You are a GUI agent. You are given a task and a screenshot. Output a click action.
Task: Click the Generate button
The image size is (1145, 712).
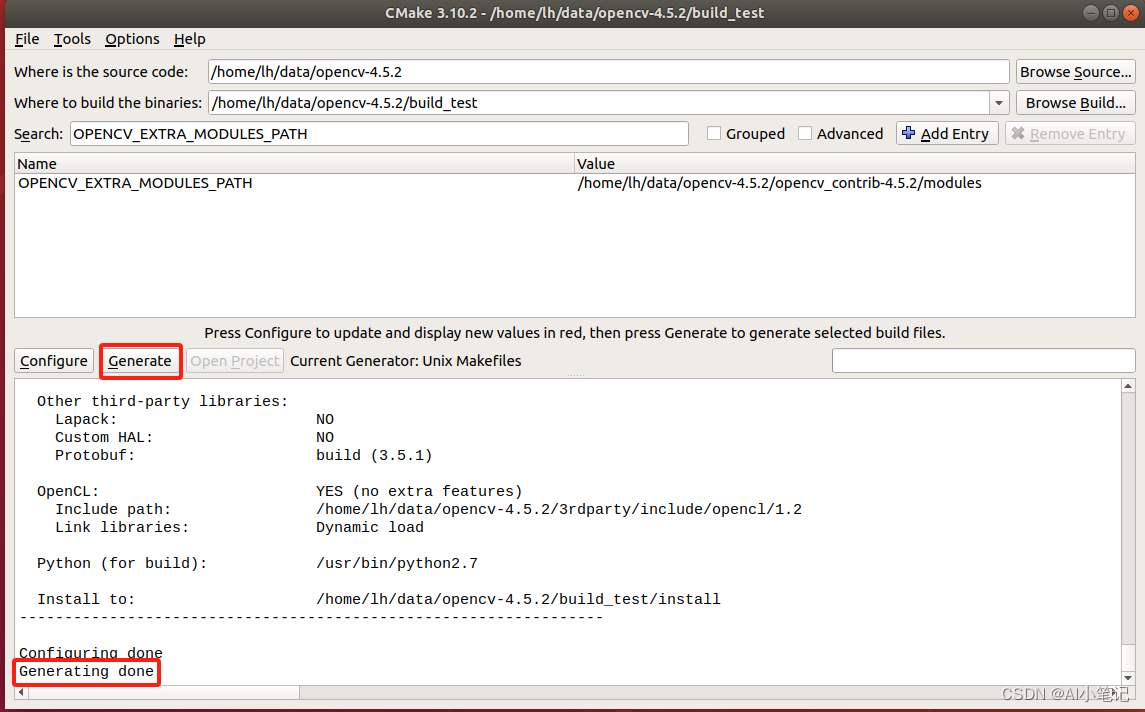140,361
